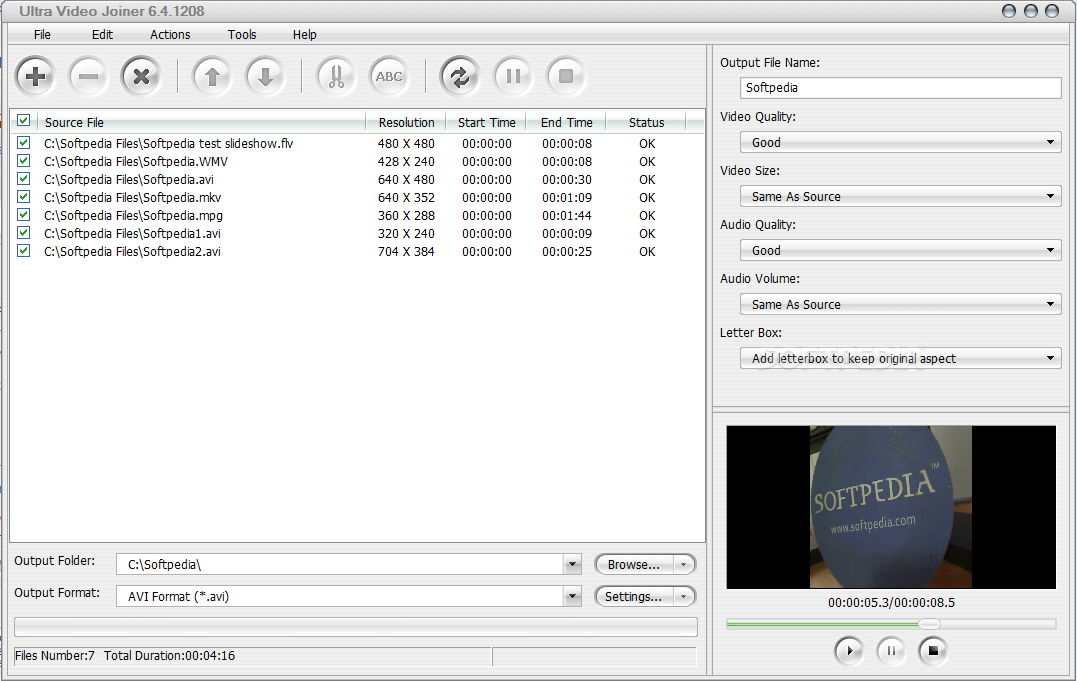Open the File menu
The width and height of the screenshot is (1077, 681).
coord(42,34)
